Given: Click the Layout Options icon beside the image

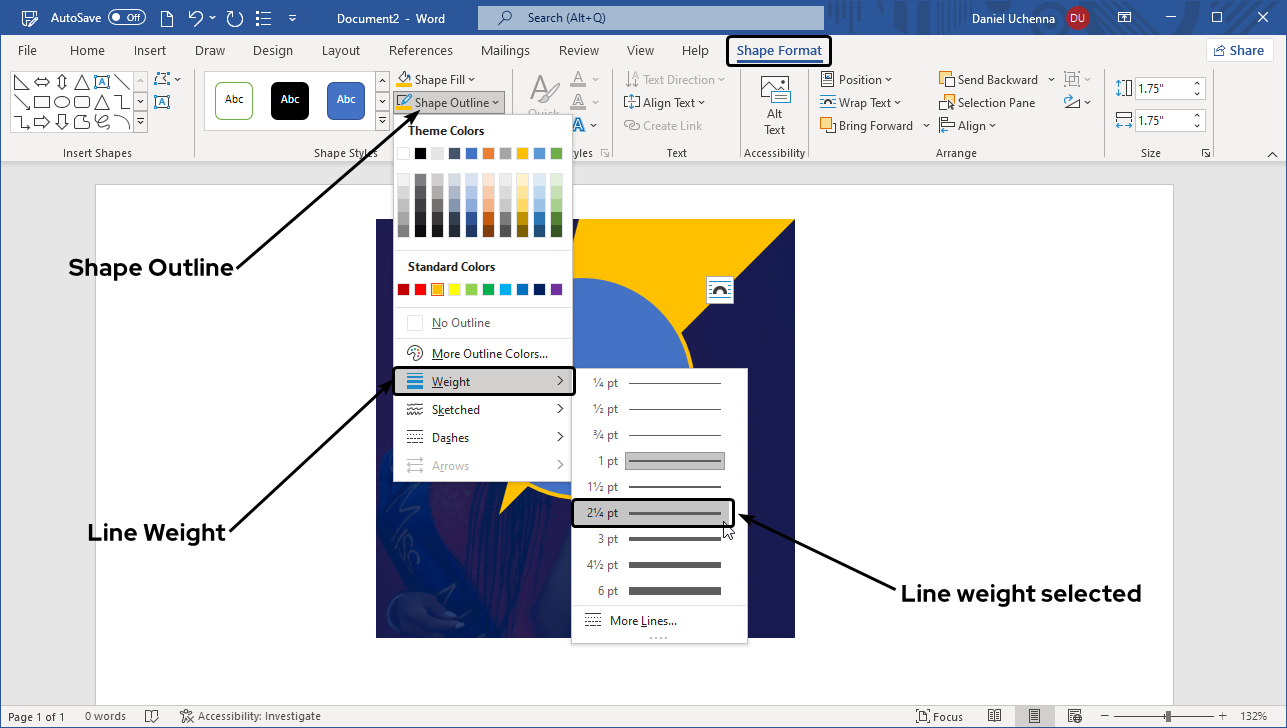Looking at the screenshot, I should (x=719, y=290).
